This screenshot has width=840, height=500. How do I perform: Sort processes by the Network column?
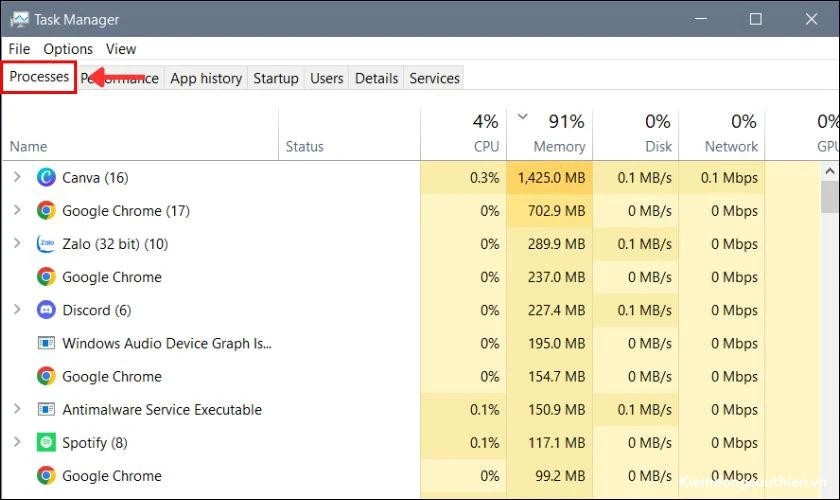(722, 135)
